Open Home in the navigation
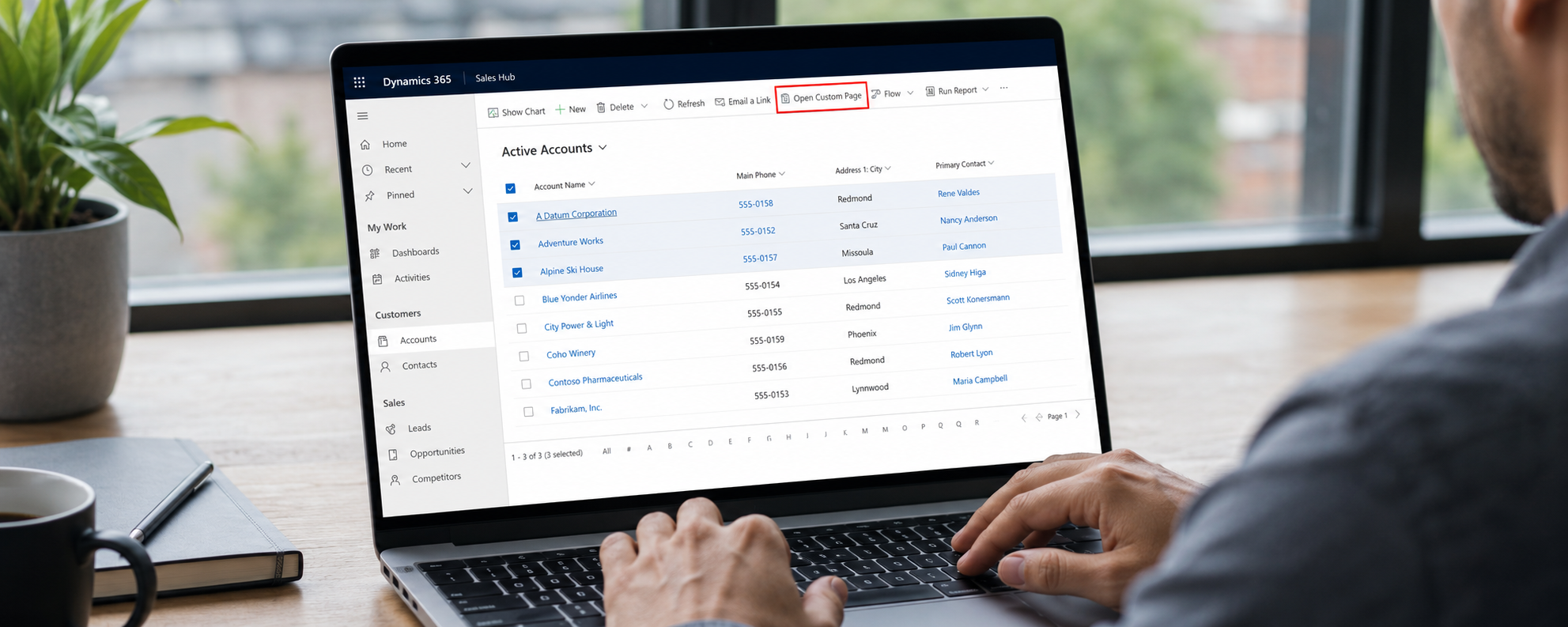The height and width of the screenshot is (627, 1568). click(395, 144)
